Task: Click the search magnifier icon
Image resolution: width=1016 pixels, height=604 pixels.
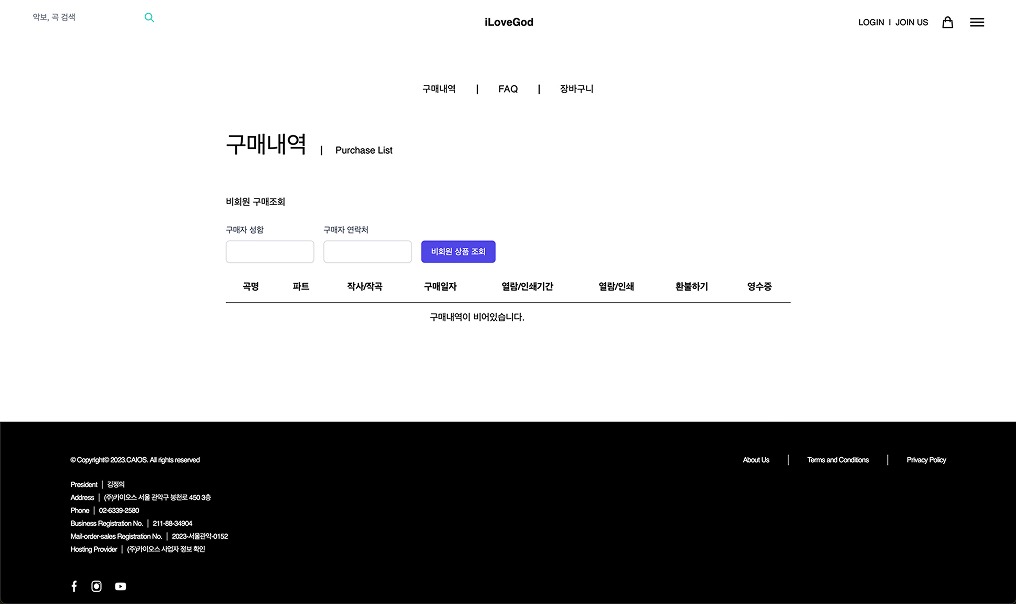Action: coord(149,18)
